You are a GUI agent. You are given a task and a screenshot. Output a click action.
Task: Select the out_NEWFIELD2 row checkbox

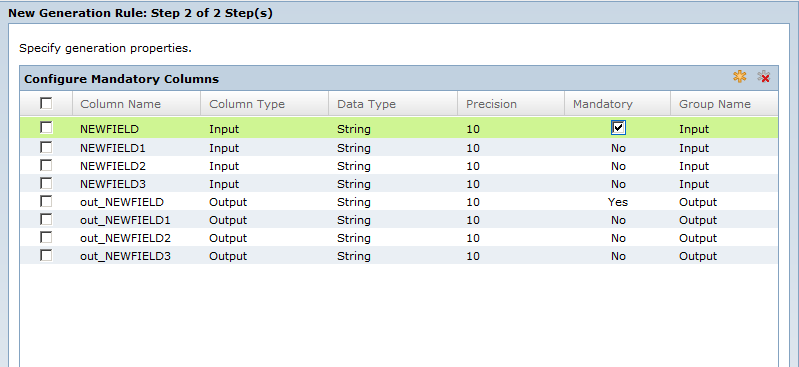[x=46, y=237]
